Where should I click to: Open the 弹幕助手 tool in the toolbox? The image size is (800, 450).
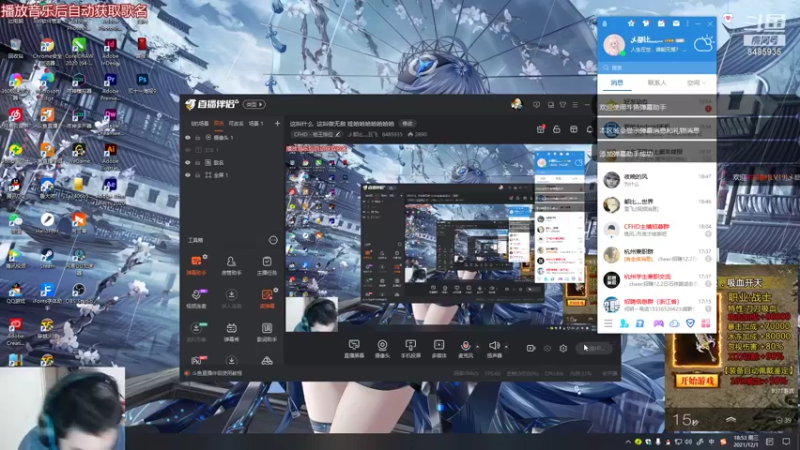click(x=196, y=265)
